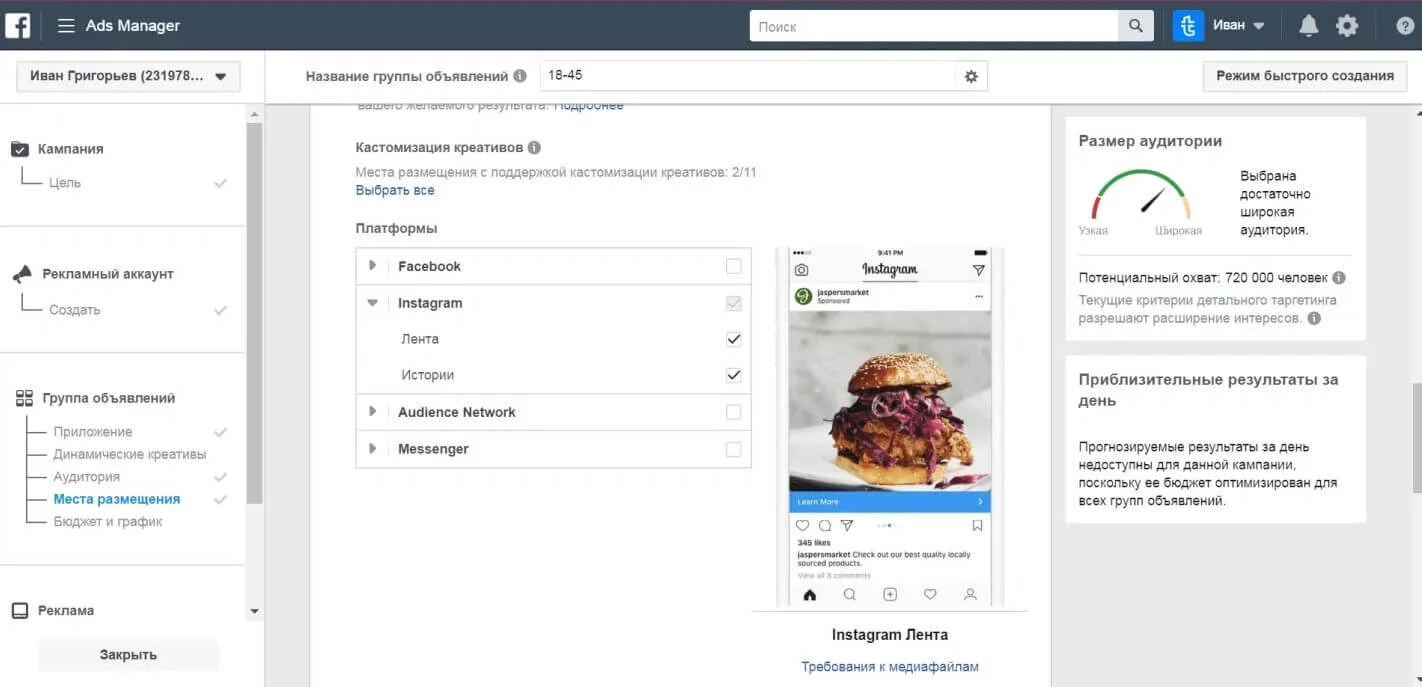Click the Facebook logo
1422x687 pixels.
pos(18,24)
